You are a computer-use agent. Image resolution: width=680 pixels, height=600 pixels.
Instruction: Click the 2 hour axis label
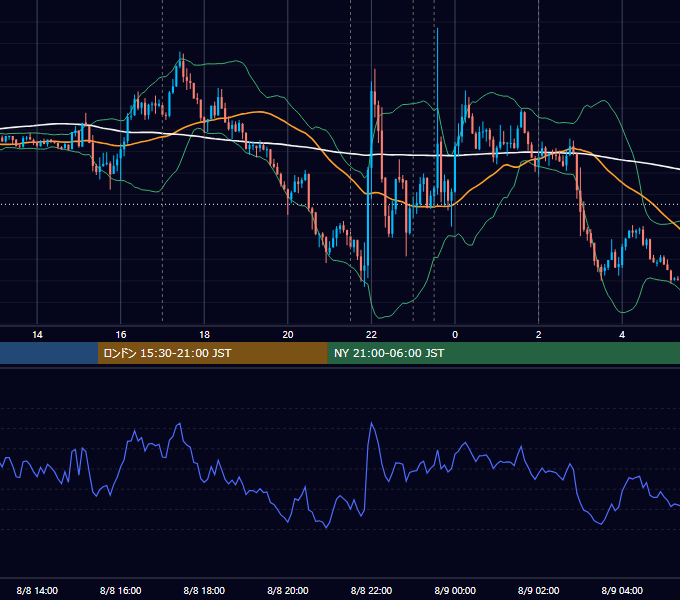point(539,335)
